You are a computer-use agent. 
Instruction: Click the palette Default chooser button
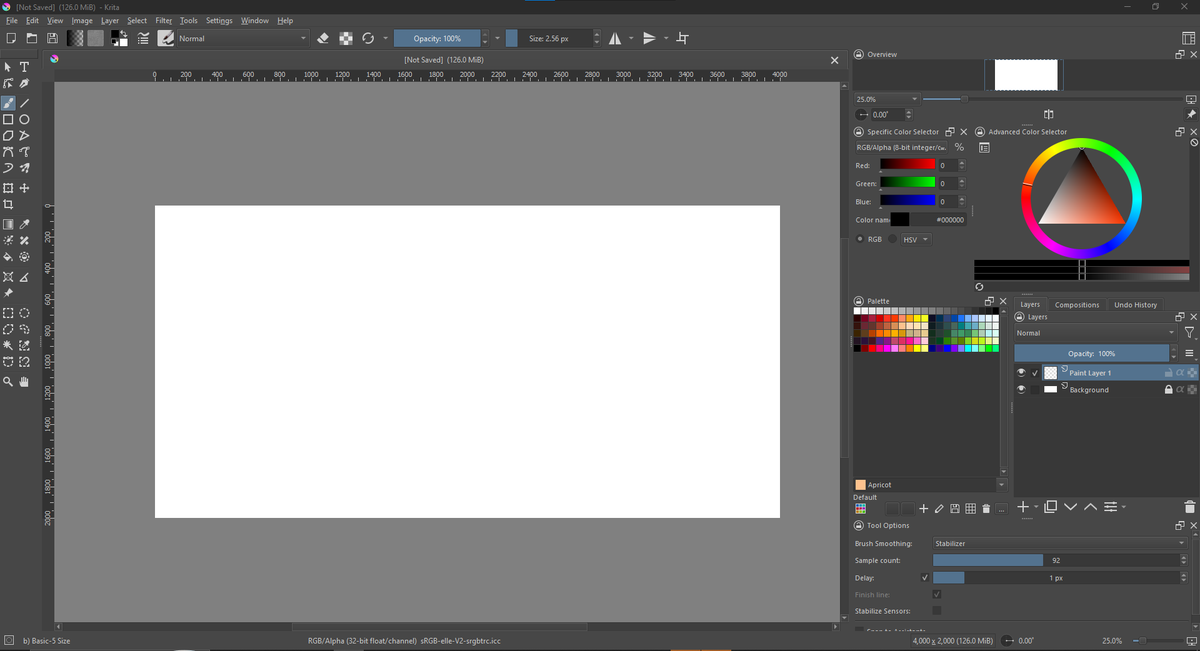(x=861, y=509)
